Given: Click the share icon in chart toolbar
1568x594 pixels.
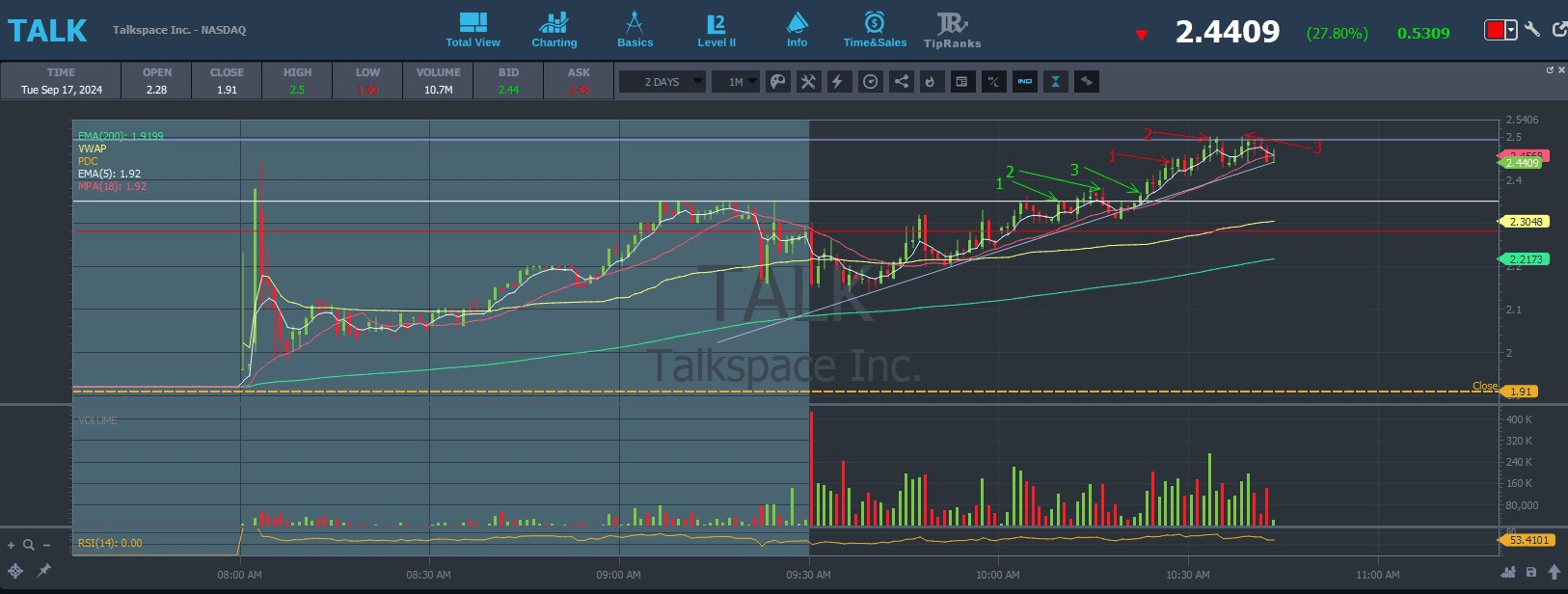Looking at the screenshot, I should coord(901,82).
